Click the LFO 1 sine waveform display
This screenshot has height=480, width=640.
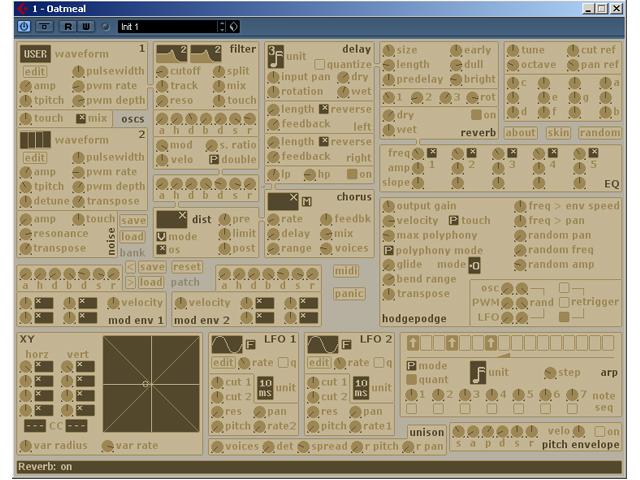coord(228,344)
